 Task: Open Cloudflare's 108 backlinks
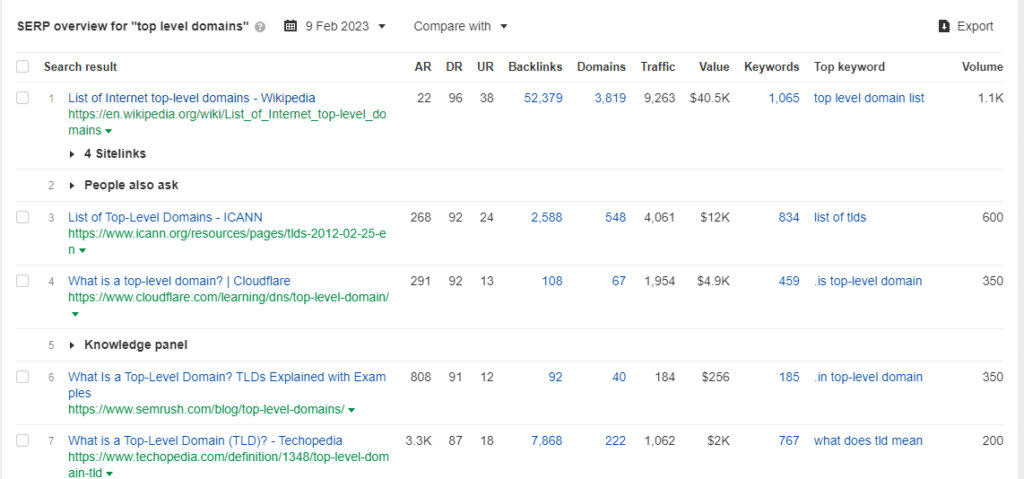coord(552,281)
